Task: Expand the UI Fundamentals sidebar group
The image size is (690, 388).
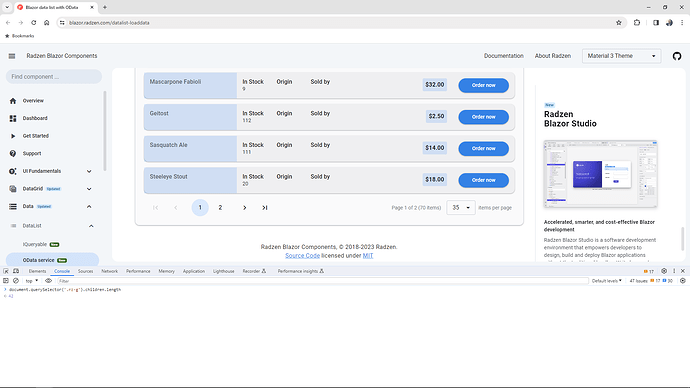Action: (89, 171)
